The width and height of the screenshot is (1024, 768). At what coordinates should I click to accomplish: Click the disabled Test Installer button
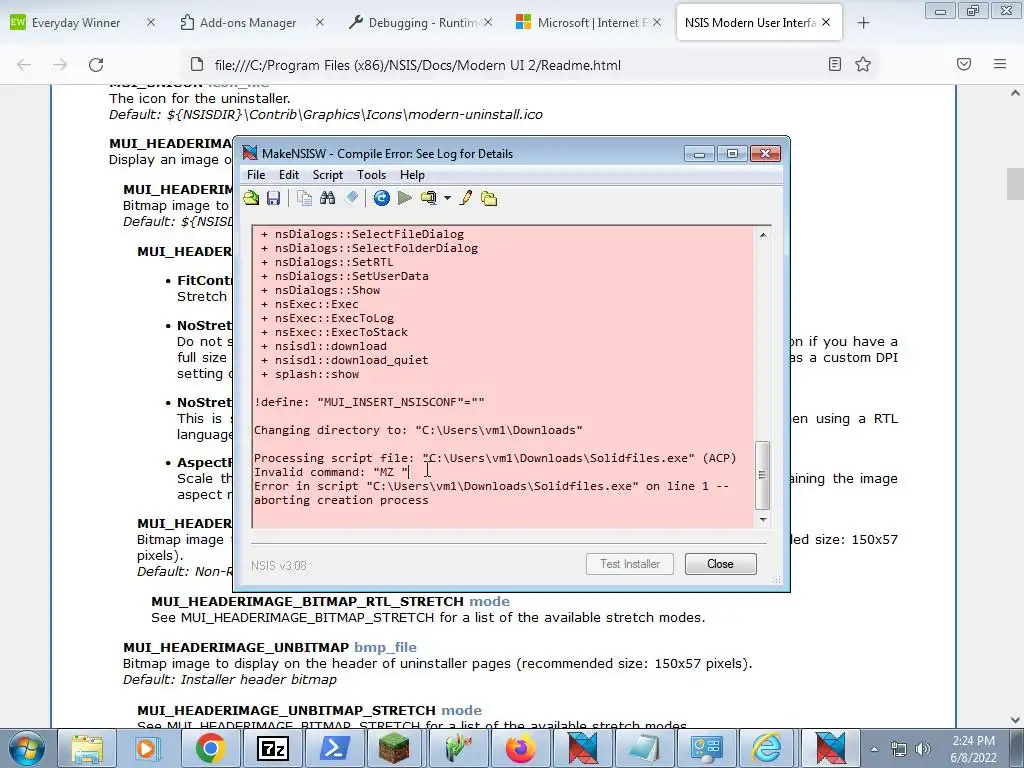point(630,564)
